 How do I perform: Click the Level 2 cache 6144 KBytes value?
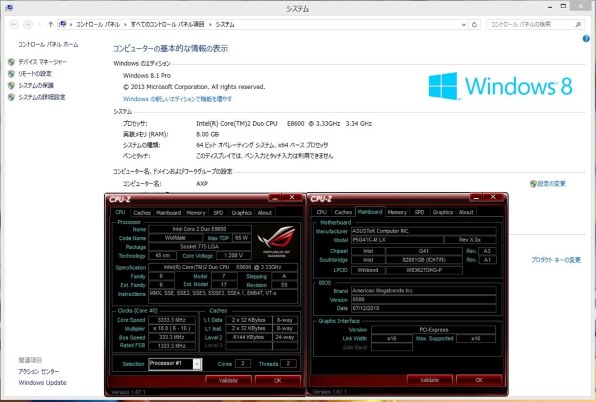[249, 337]
